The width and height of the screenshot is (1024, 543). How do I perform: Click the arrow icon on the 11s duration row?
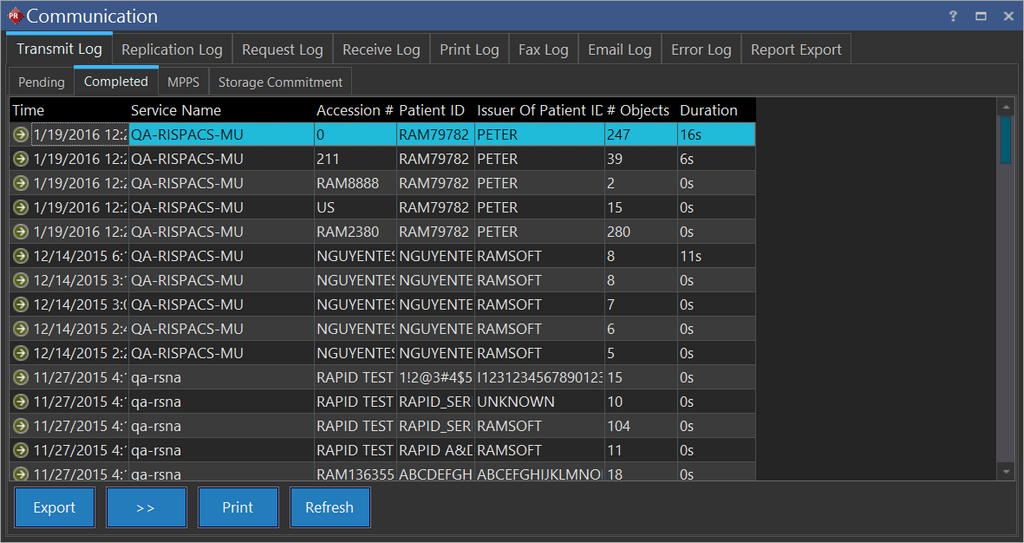(x=20, y=256)
